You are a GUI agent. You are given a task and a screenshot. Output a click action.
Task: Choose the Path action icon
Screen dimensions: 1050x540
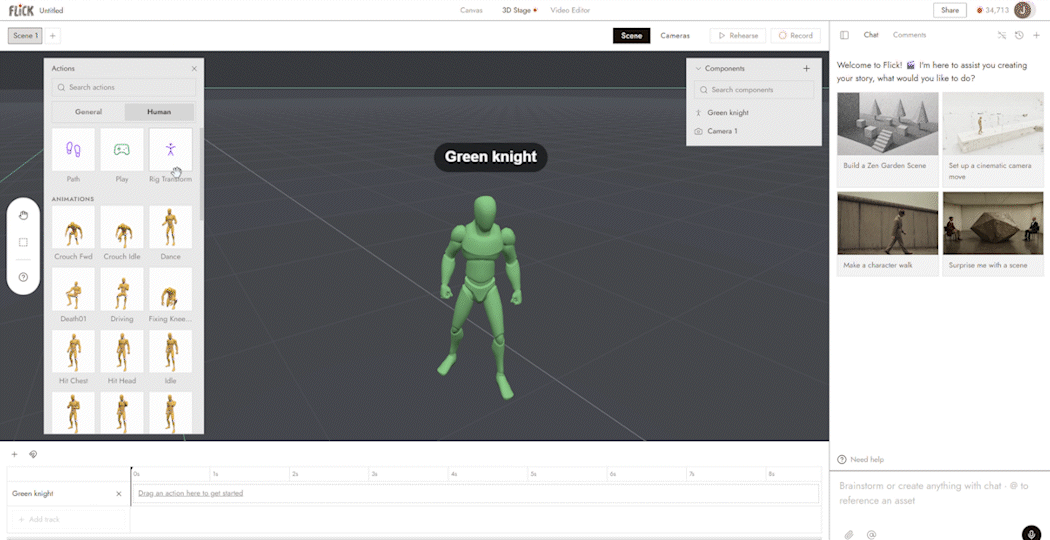pyautogui.click(x=73, y=149)
